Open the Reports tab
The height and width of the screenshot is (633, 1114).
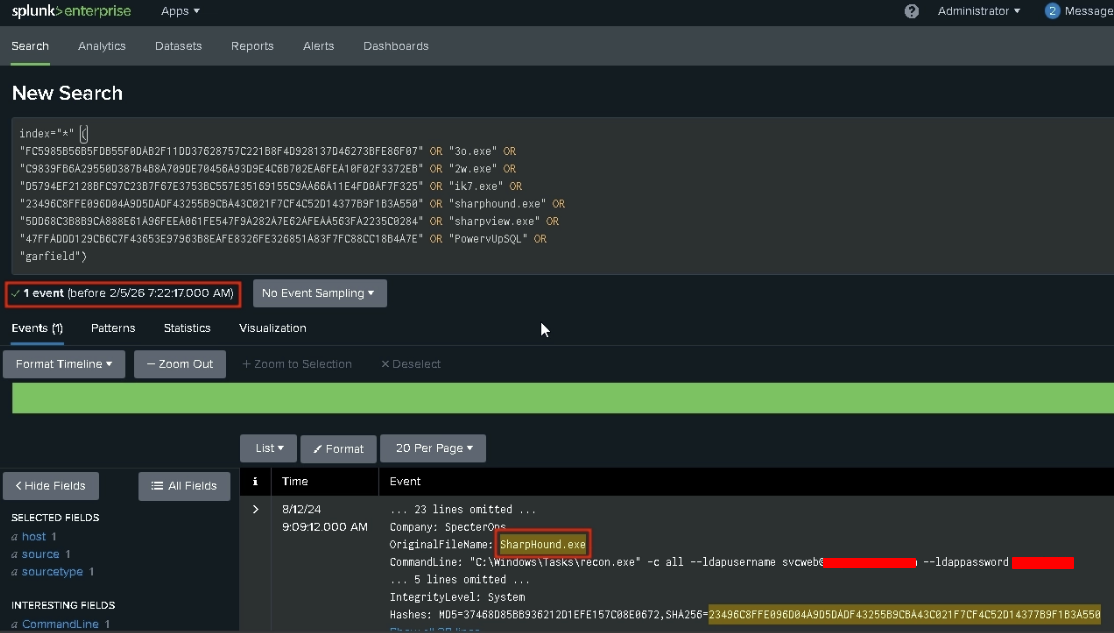pos(252,46)
